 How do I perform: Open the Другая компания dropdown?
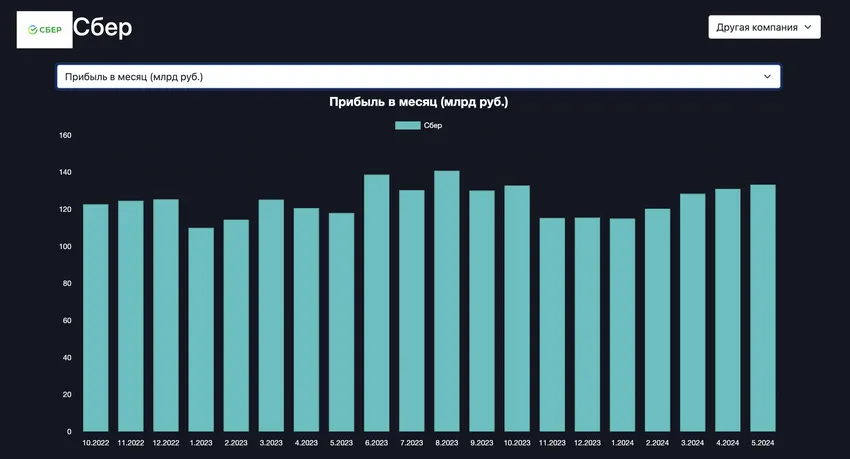(x=764, y=27)
